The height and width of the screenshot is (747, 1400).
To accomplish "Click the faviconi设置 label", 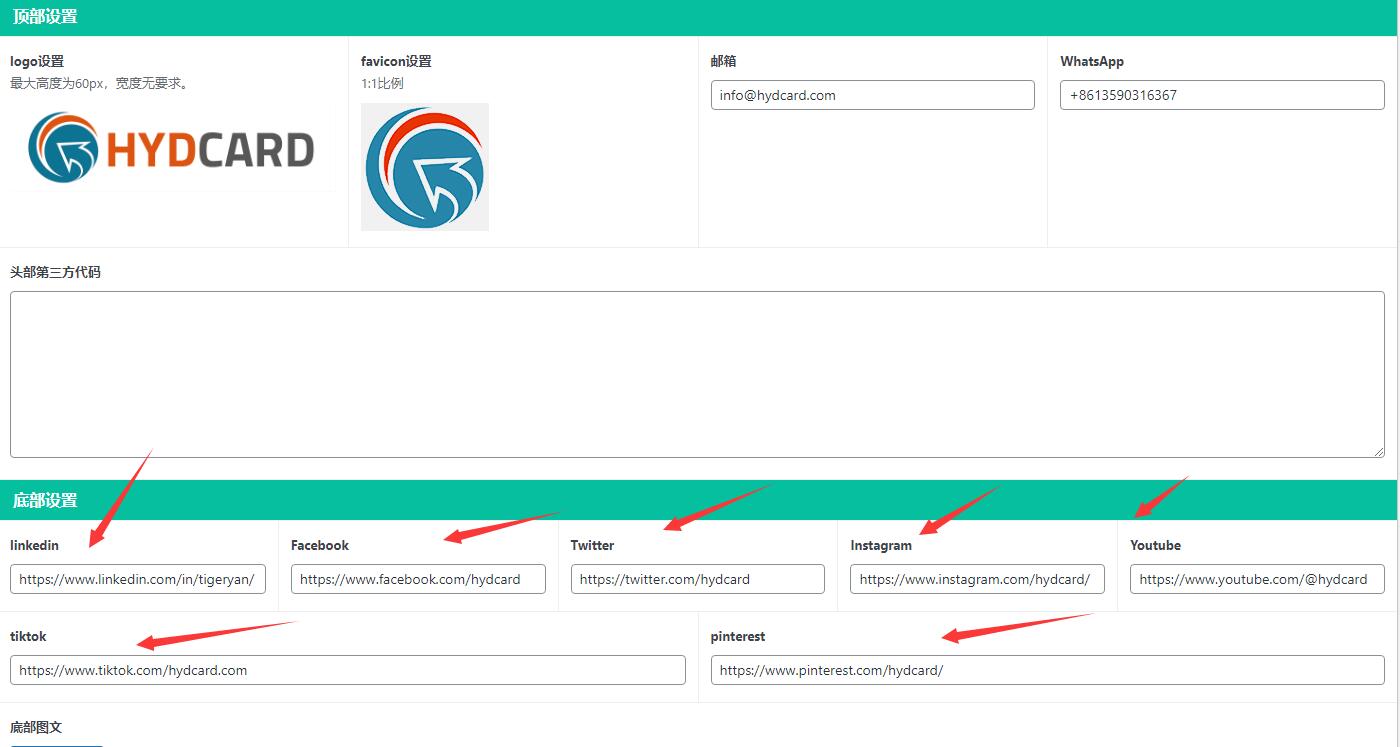I will (x=396, y=61).
